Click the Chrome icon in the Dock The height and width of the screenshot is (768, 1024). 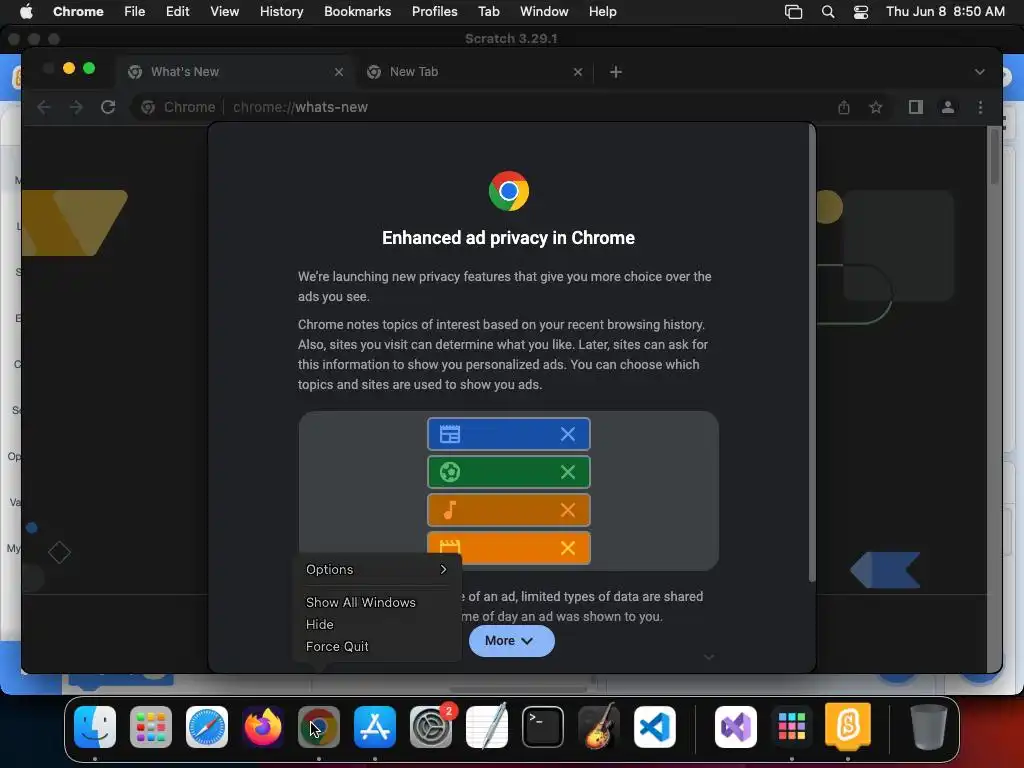pyautogui.click(x=319, y=726)
